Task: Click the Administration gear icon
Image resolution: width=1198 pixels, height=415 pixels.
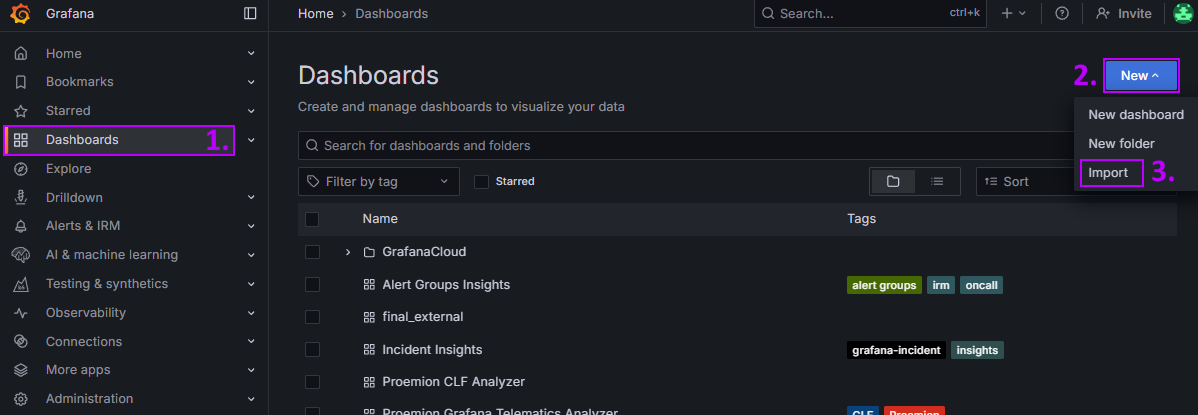Action: pyautogui.click(x=21, y=399)
